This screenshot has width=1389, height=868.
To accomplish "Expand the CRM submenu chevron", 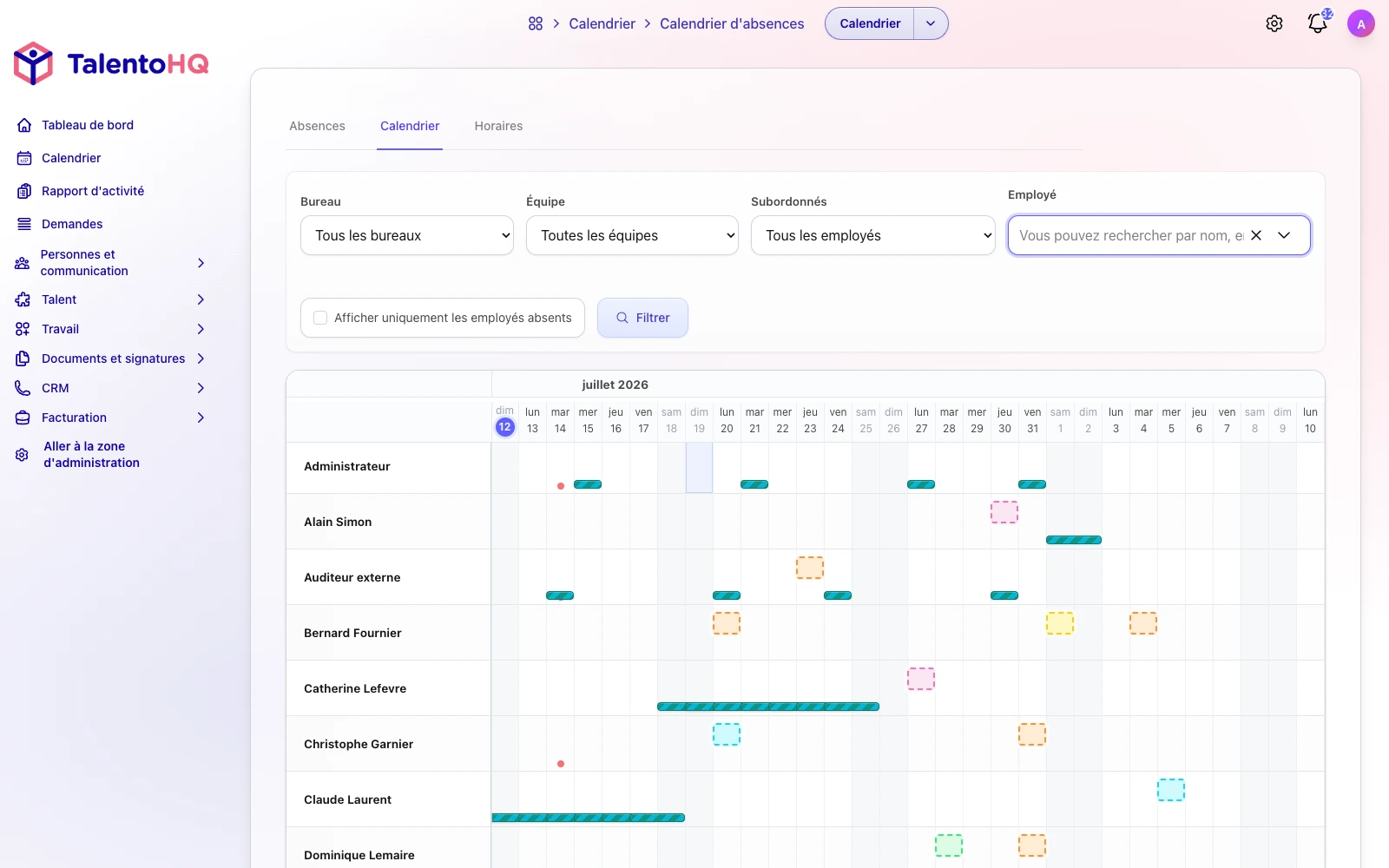I will coord(201,388).
